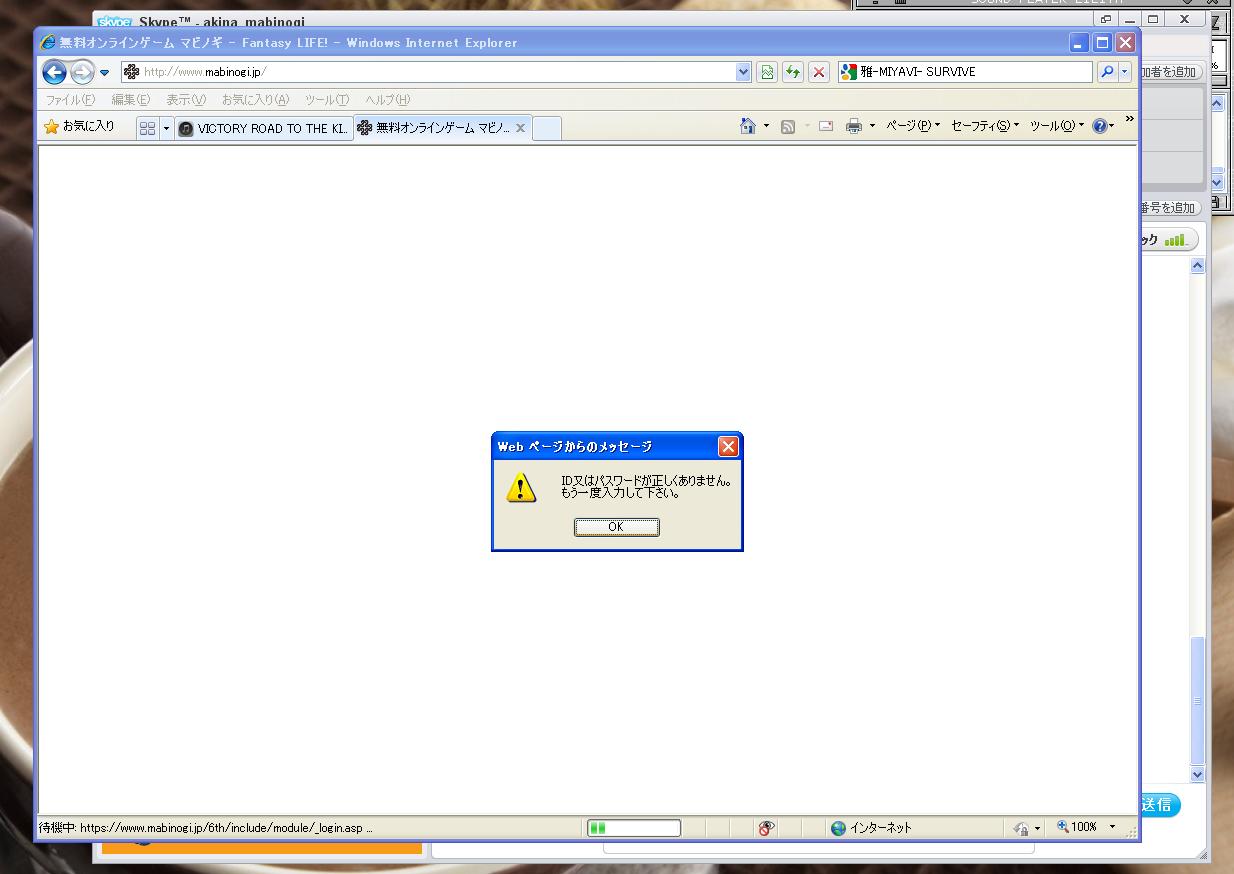Image resolution: width=1234 pixels, height=874 pixels.
Task: Click the Print icon in command bar
Action: point(853,126)
